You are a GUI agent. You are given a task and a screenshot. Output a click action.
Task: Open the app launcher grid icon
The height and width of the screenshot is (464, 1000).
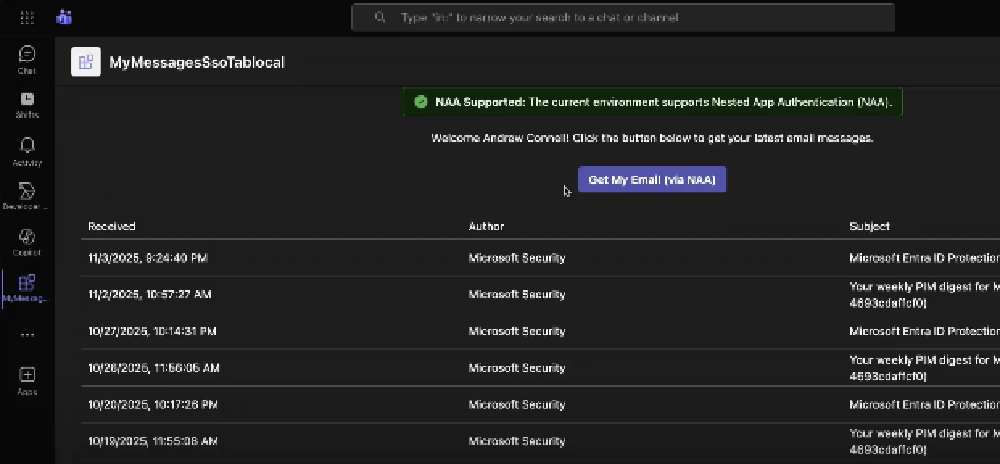pyautogui.click(x=27, y=17)
